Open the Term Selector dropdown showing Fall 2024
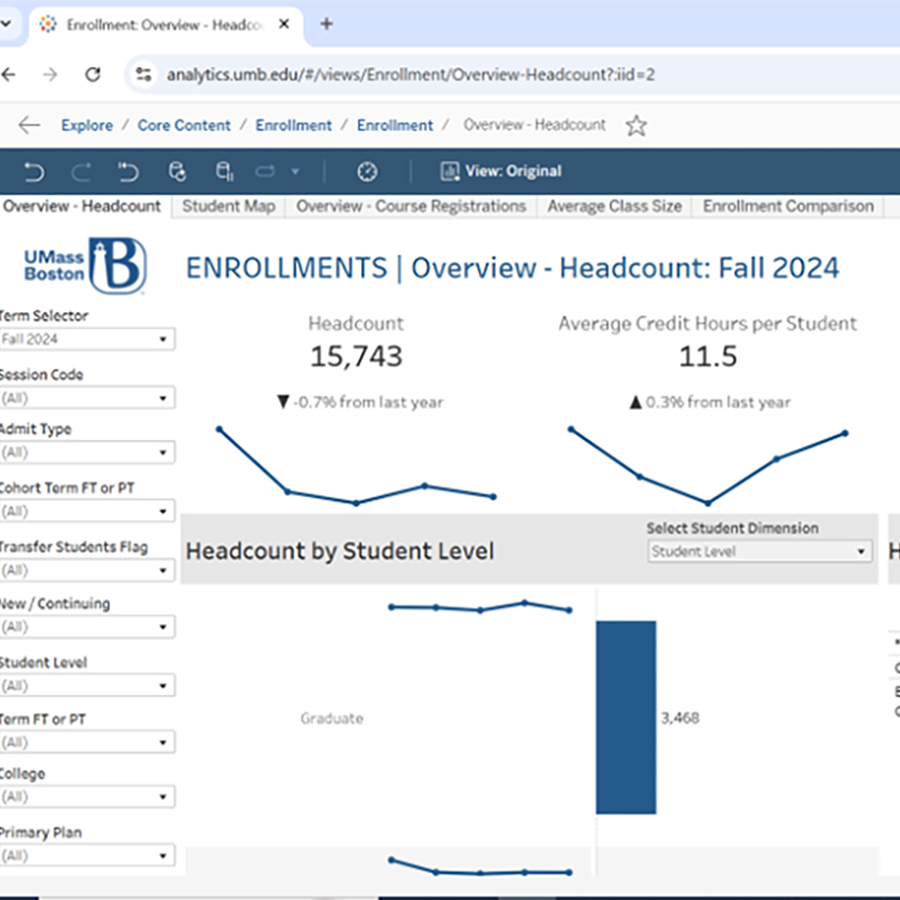 click(x=88, y=339)
